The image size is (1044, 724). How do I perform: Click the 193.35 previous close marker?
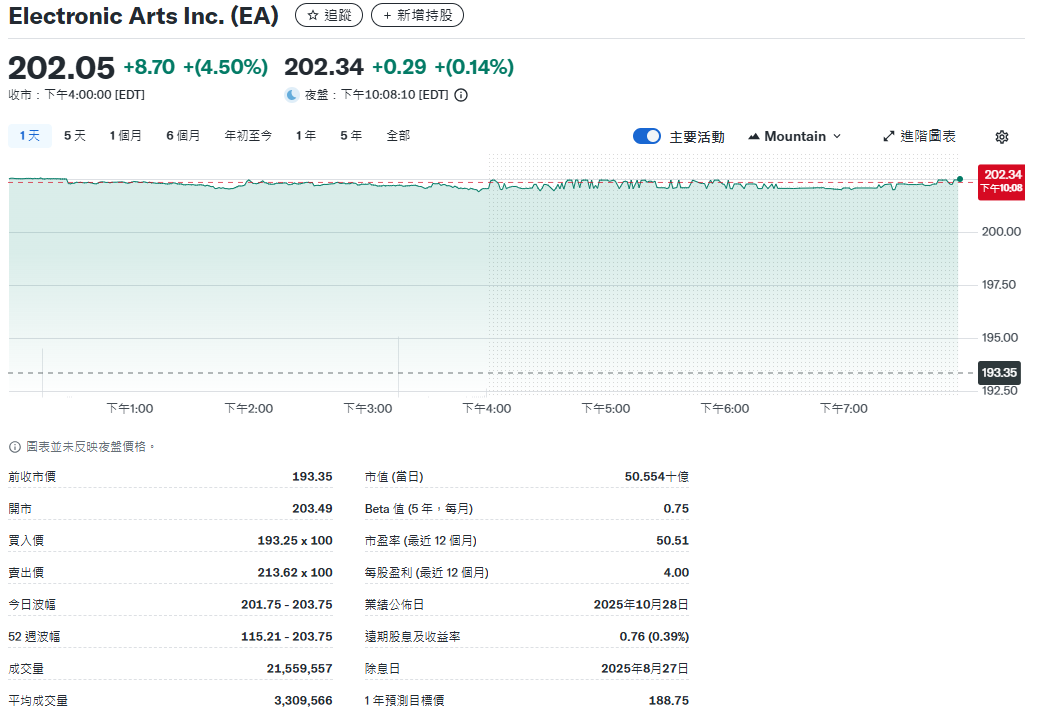tap(999, 373)
